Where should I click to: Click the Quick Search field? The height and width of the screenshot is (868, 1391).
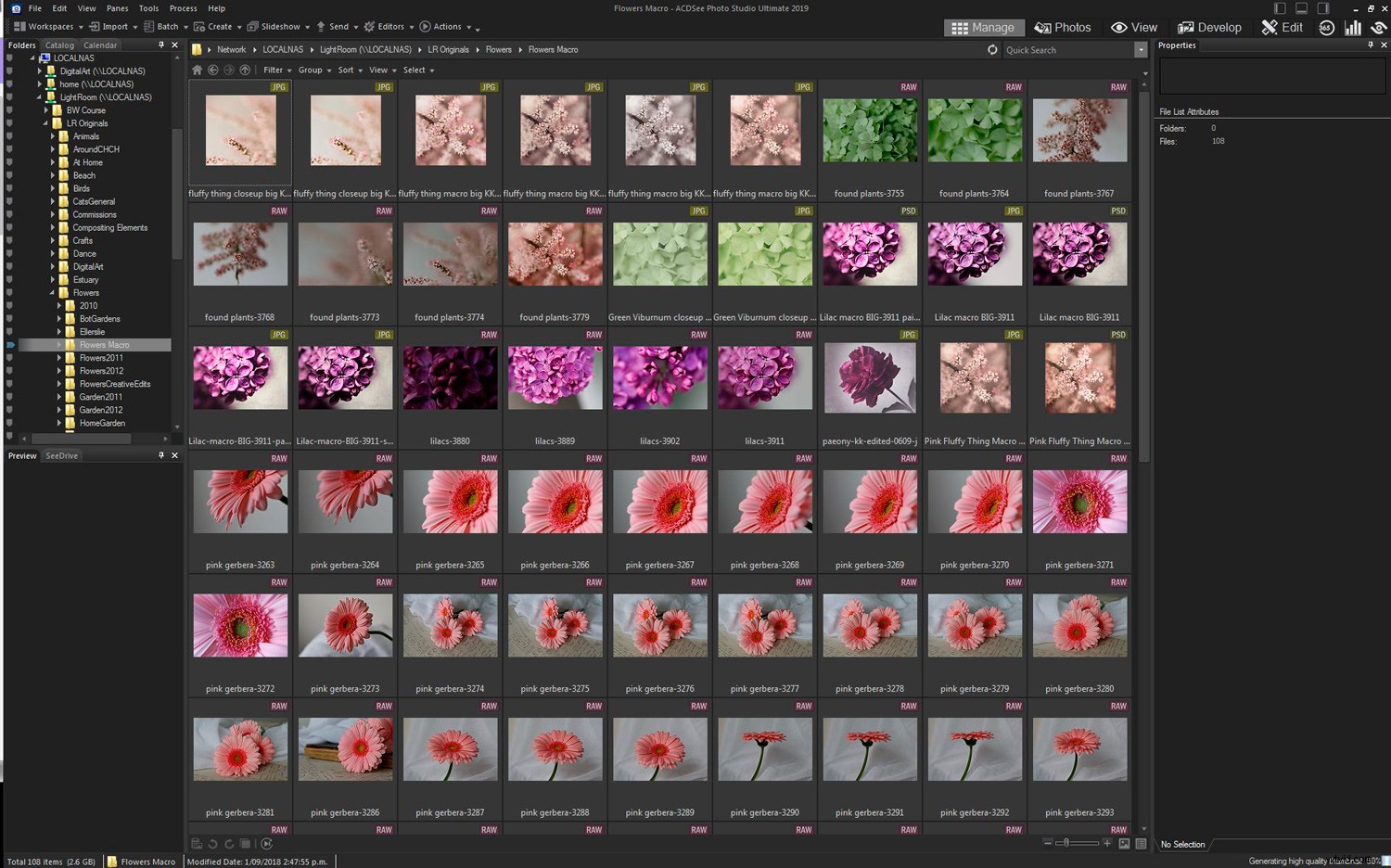[1066, 49]
